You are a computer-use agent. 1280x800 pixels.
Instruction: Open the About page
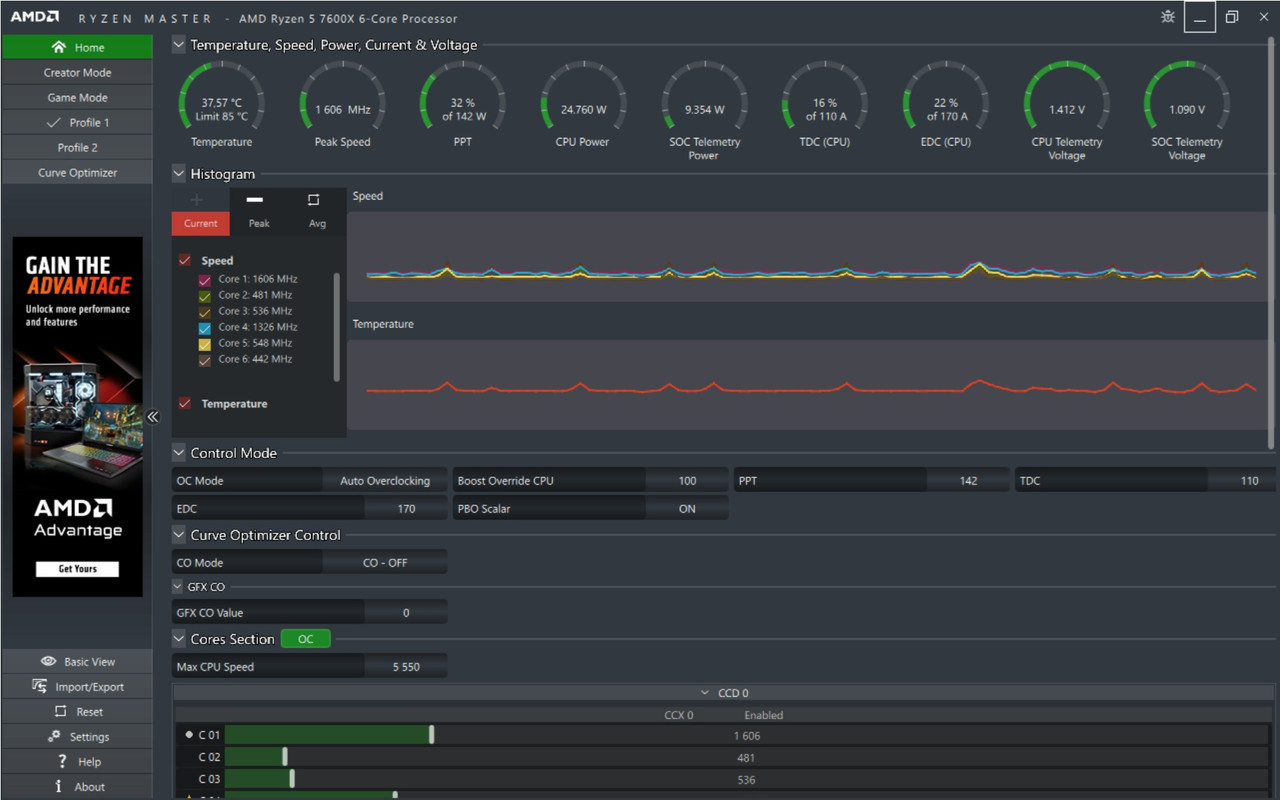coord(77,786)
